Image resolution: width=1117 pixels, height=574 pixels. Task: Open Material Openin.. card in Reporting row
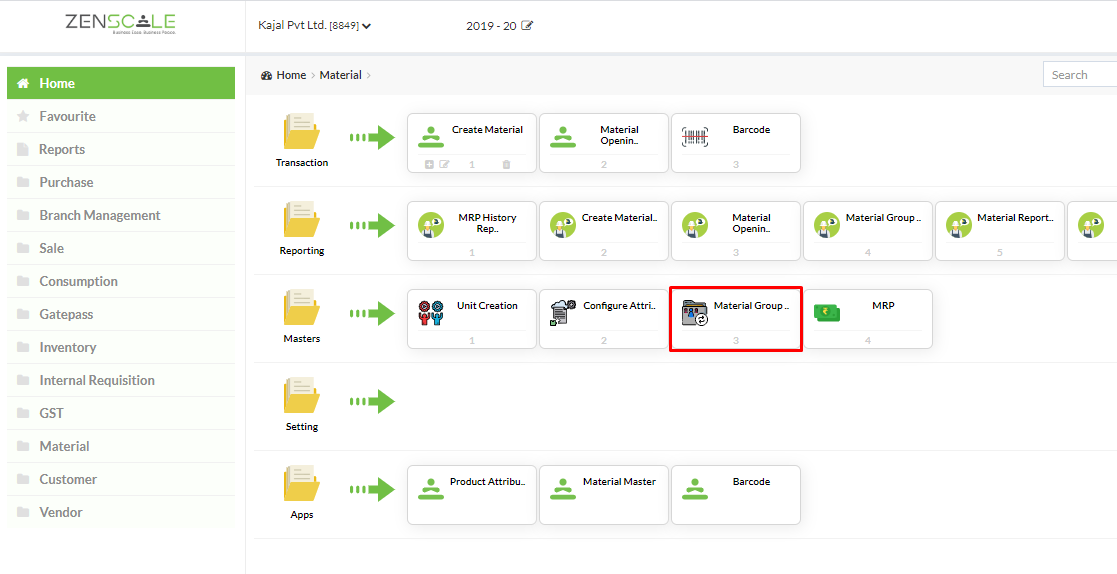(736, 231)
